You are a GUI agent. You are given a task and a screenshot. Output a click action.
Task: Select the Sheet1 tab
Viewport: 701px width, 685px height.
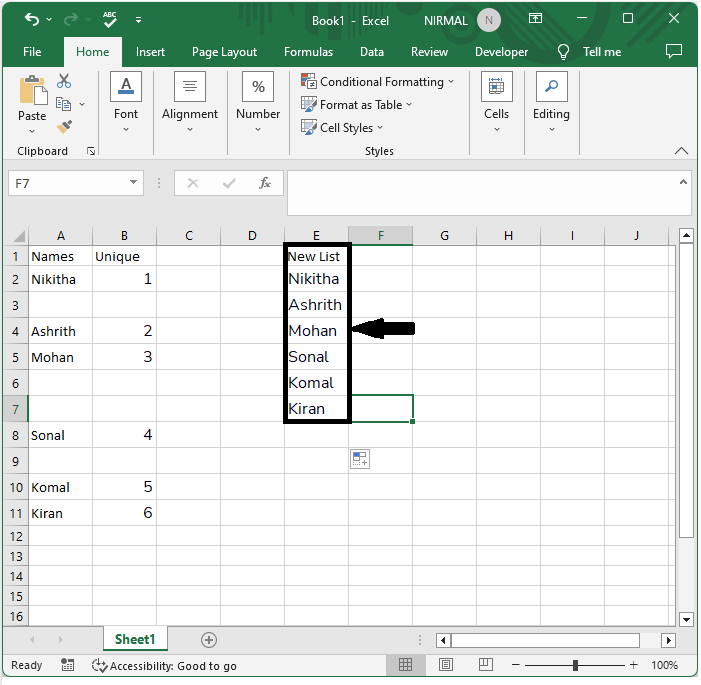point(135,639)
